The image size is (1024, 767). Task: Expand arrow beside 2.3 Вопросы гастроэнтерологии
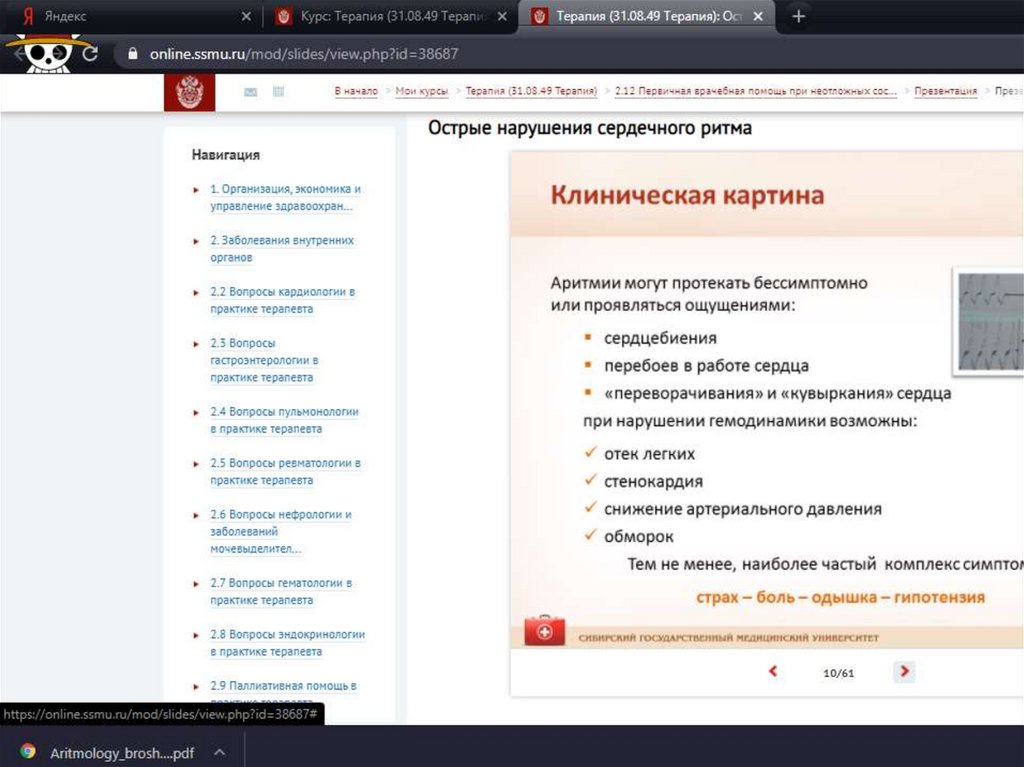(195, 344)
